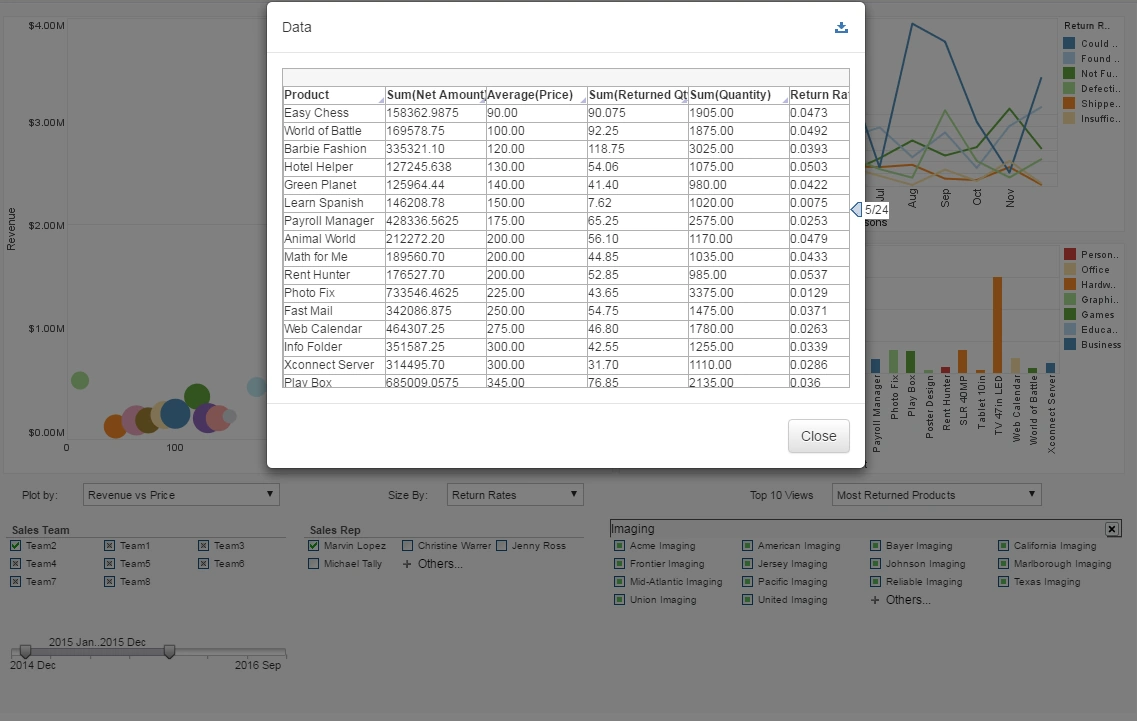Image resolution: width=1137 pixels, height=721 pixels.
Task: Click the 5/24 marker arrow on the line chart
Action: click(856, 209)
